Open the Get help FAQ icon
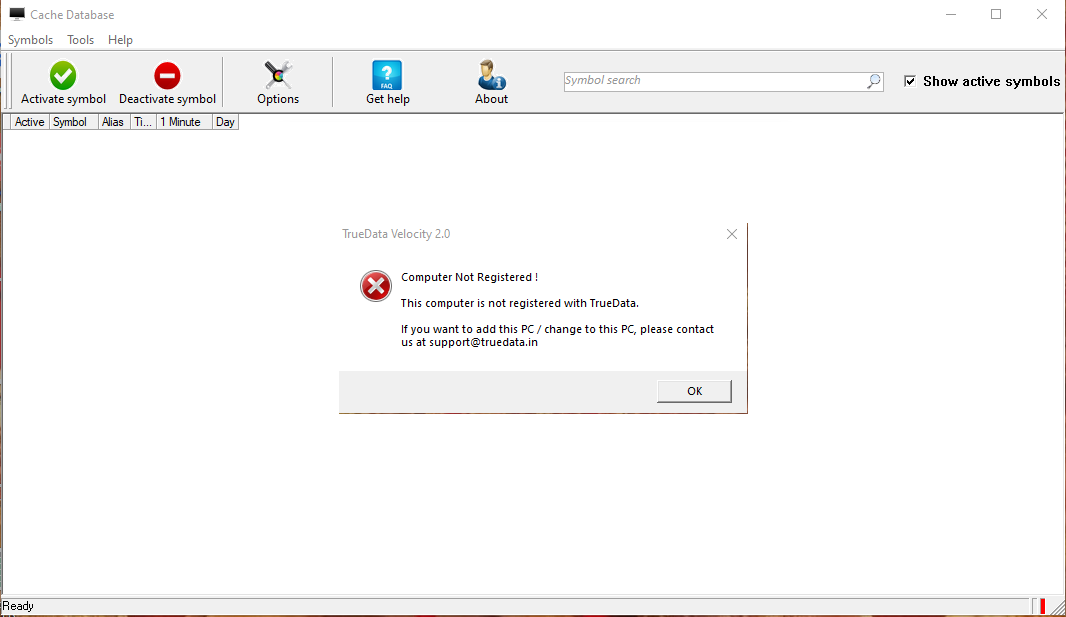The image size is (1066, 617). tap(388, 75)
